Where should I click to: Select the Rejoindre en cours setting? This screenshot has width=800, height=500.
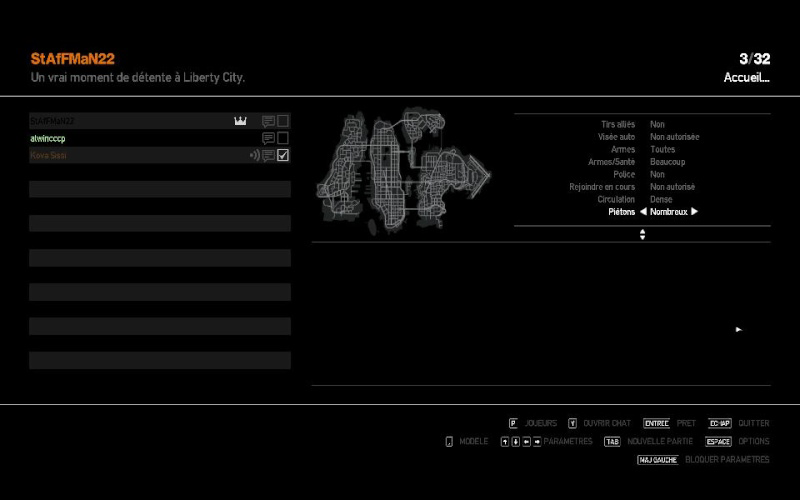click(x=602, y=187)
